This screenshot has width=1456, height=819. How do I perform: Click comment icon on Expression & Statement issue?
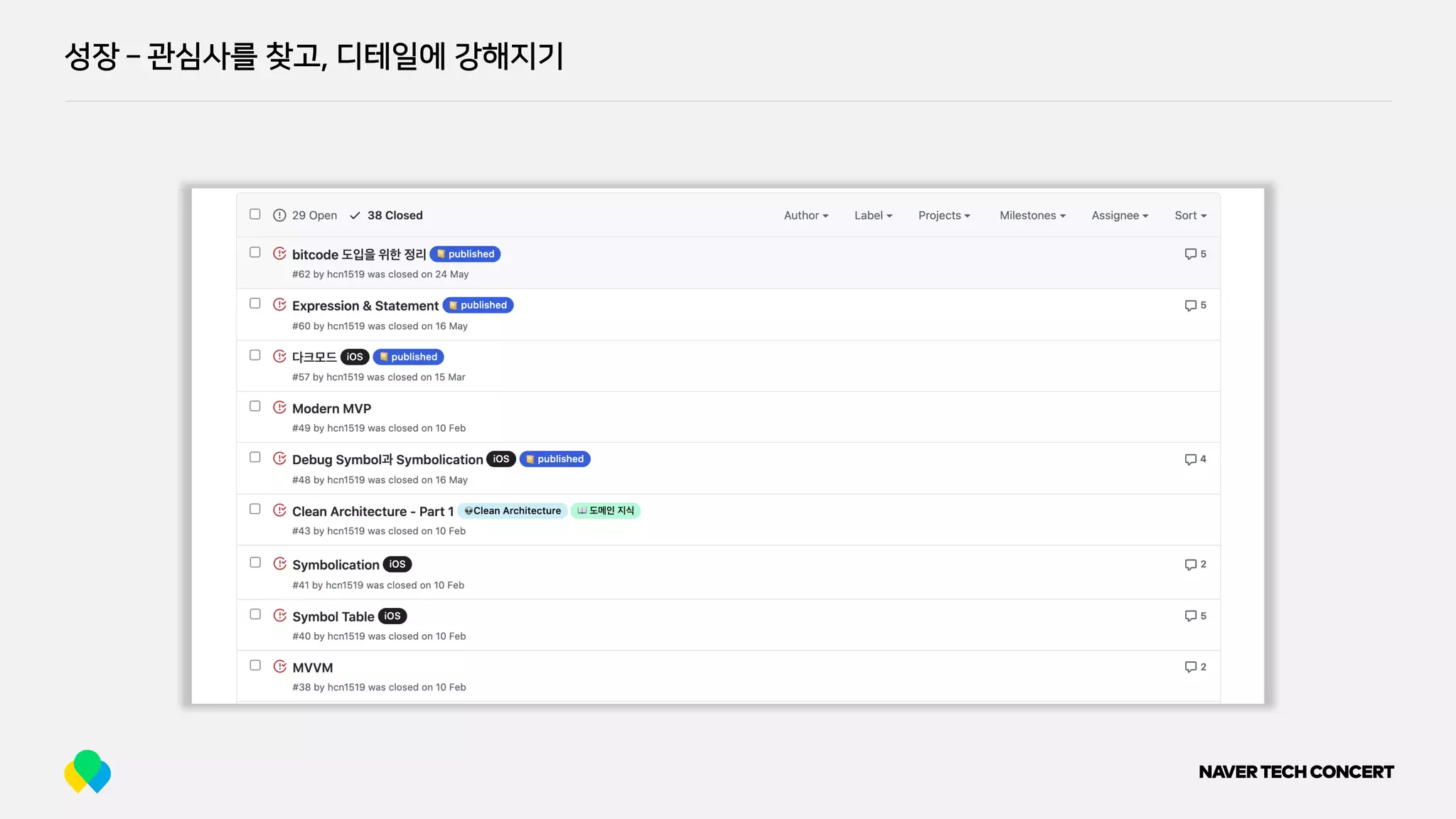[1190, 306]
